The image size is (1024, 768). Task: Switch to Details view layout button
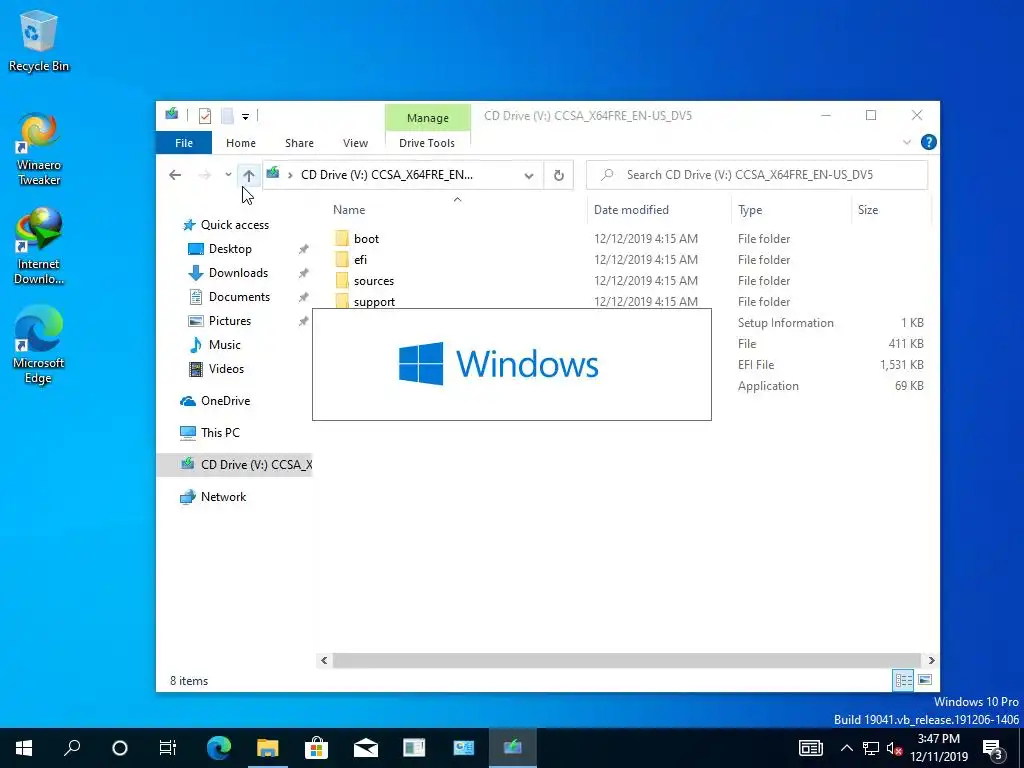pos(904,680)
